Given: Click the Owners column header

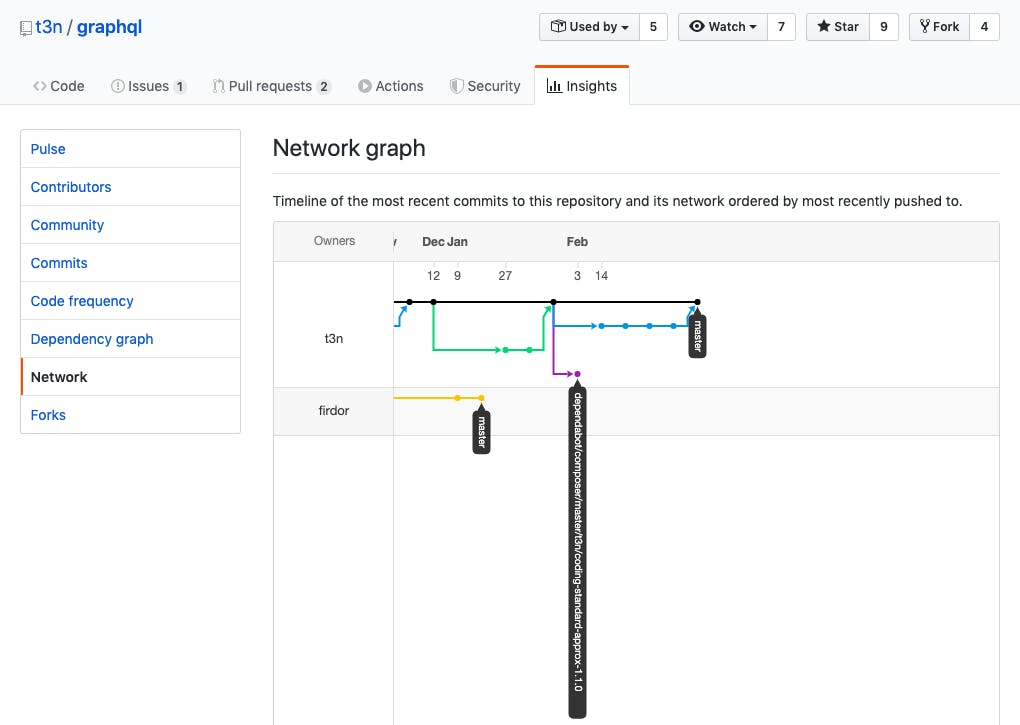Looking at the screenshot, I should tap(334, 241).
